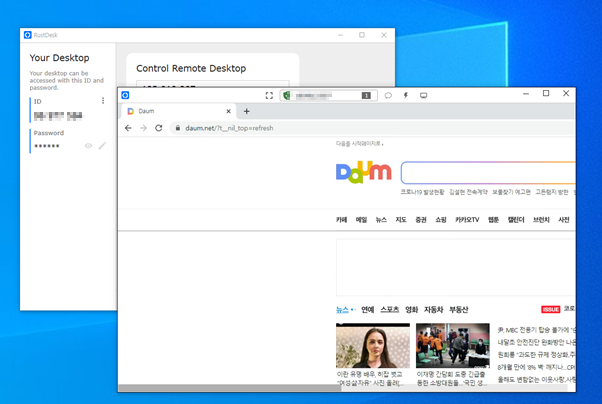Click the blurred ID number in Your Desktop
This screenshot has width=602, height=404.
58,116
